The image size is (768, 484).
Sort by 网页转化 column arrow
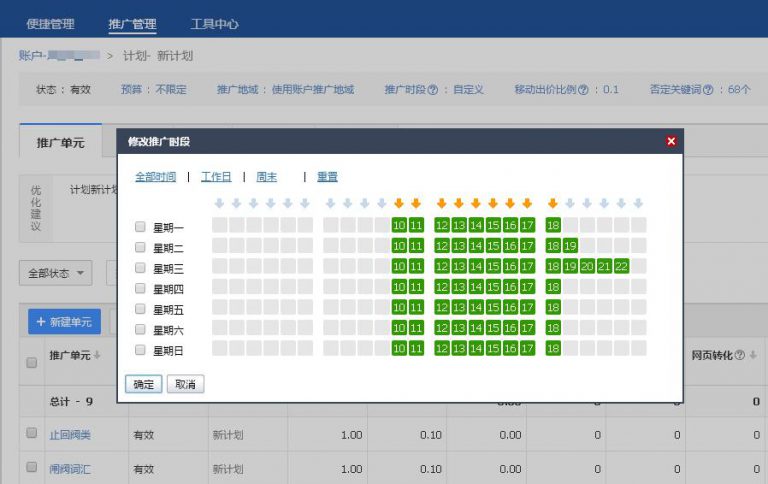(x=752, y=355)
